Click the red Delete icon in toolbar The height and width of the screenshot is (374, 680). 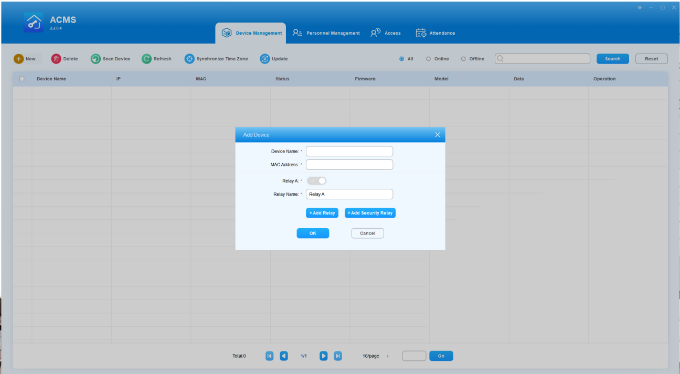pyautogui.click(x=56, y=59)
